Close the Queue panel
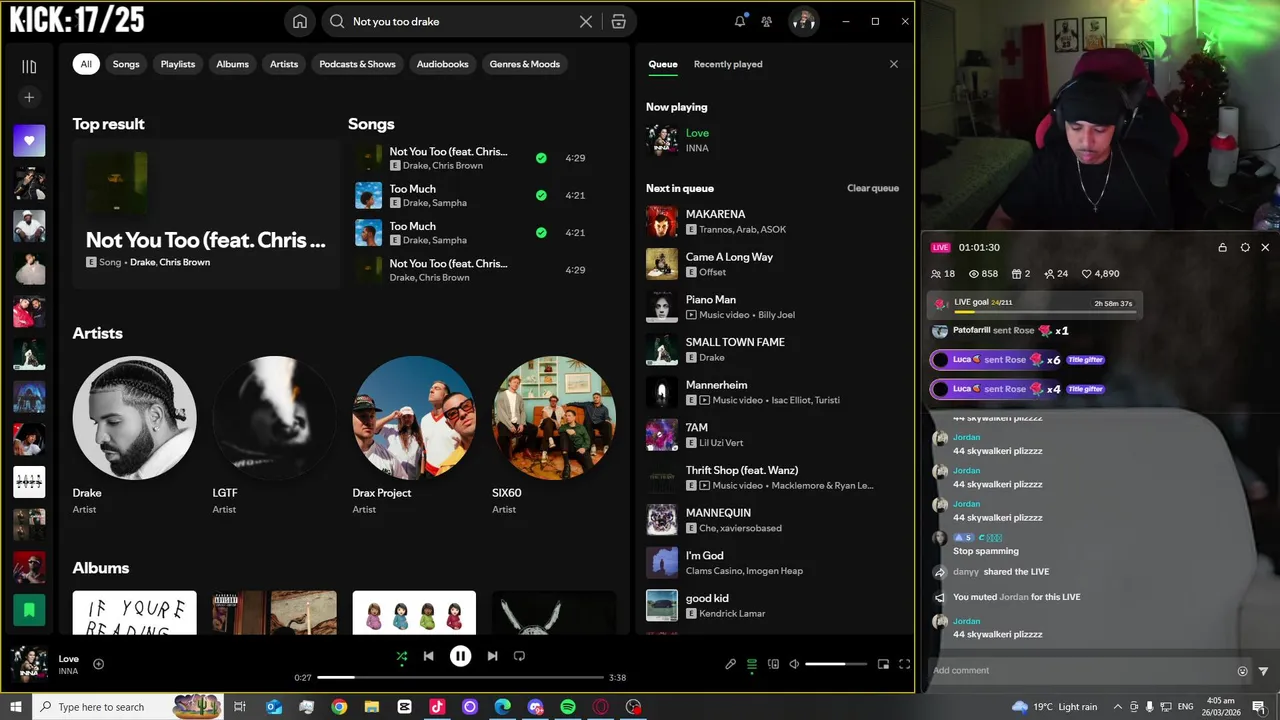Viewport: 1280px width, 720px height. (x=894, y=64)
